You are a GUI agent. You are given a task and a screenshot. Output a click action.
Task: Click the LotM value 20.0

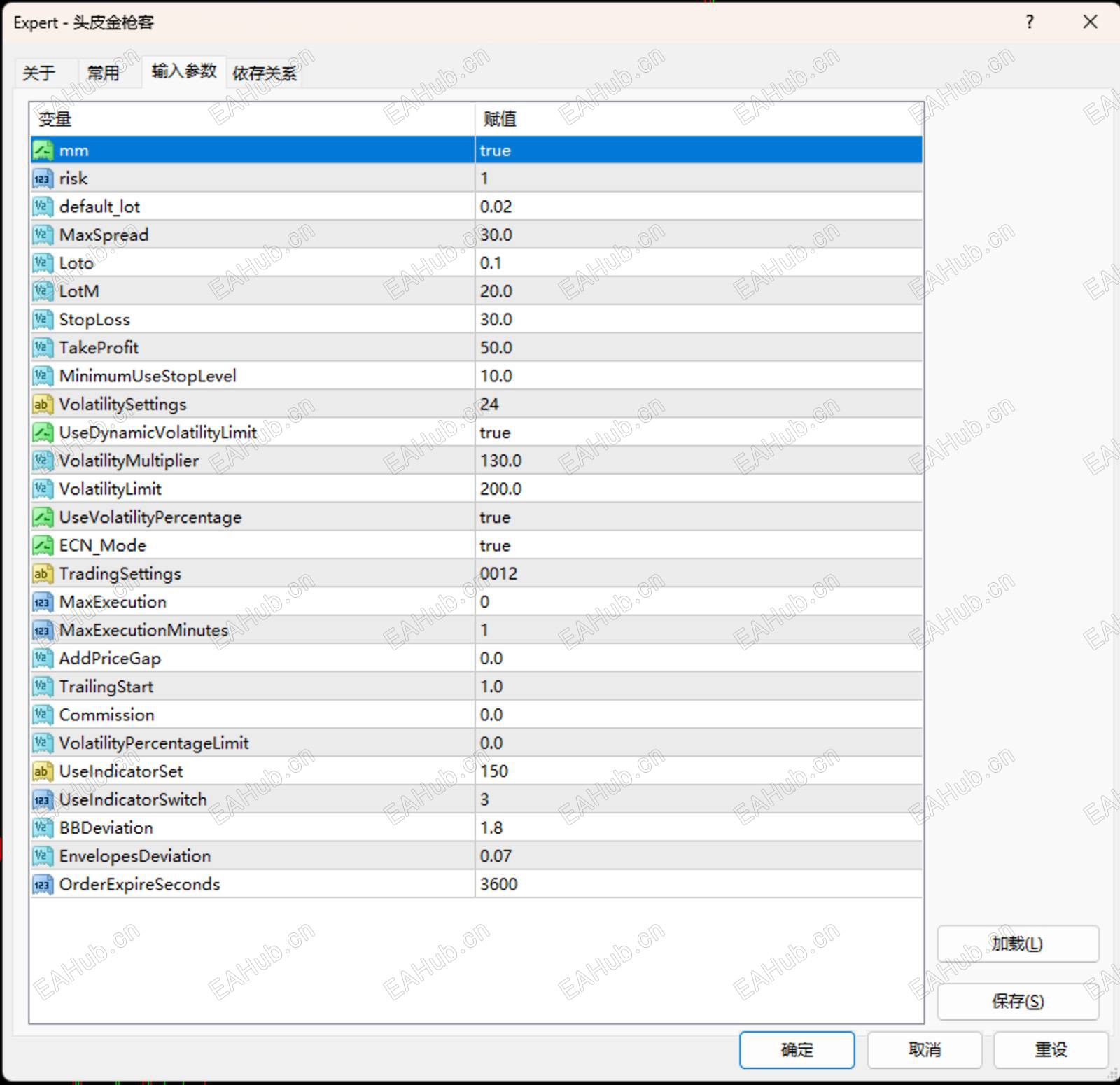(496, 291)
